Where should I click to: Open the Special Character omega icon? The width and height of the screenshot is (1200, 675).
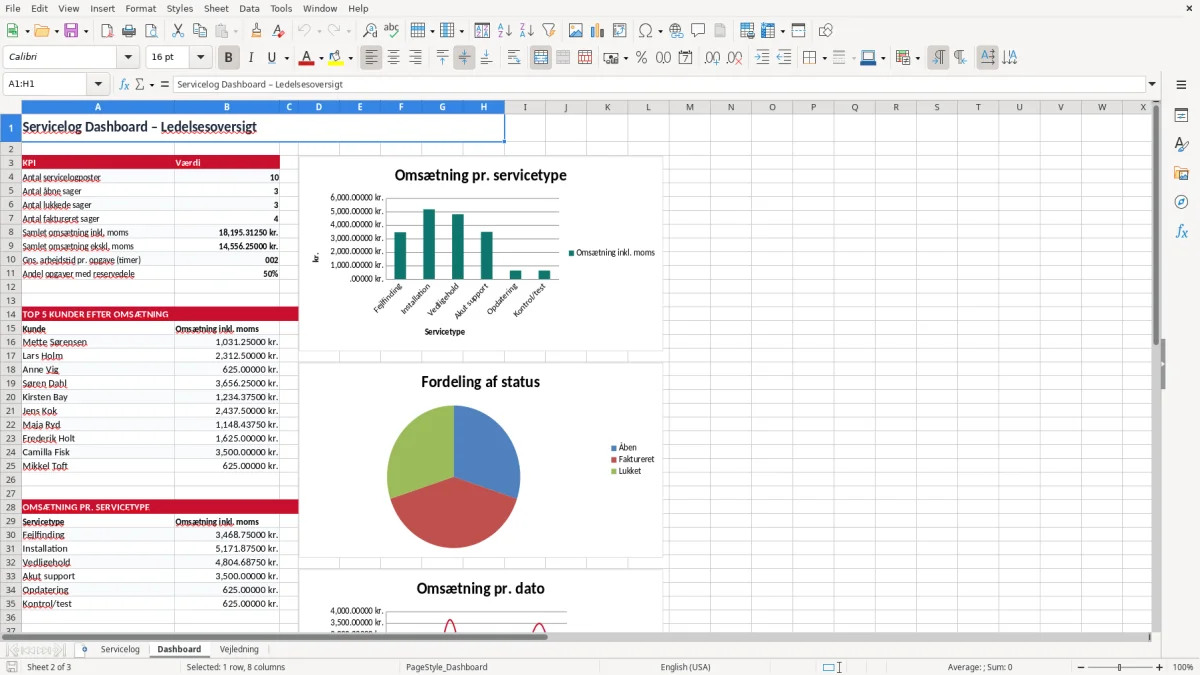646,31
